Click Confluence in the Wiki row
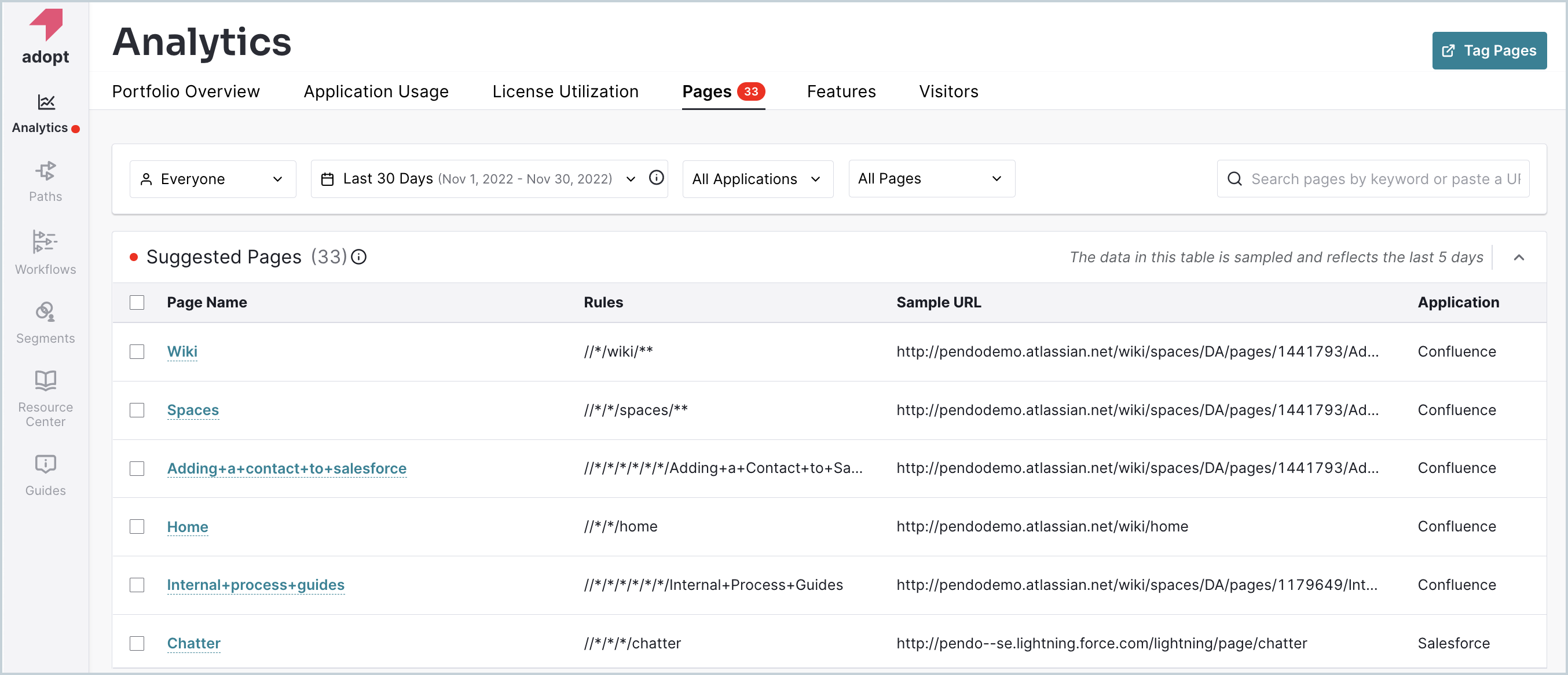This screenshot has height=675, width=1568. tap(1457, 352)
